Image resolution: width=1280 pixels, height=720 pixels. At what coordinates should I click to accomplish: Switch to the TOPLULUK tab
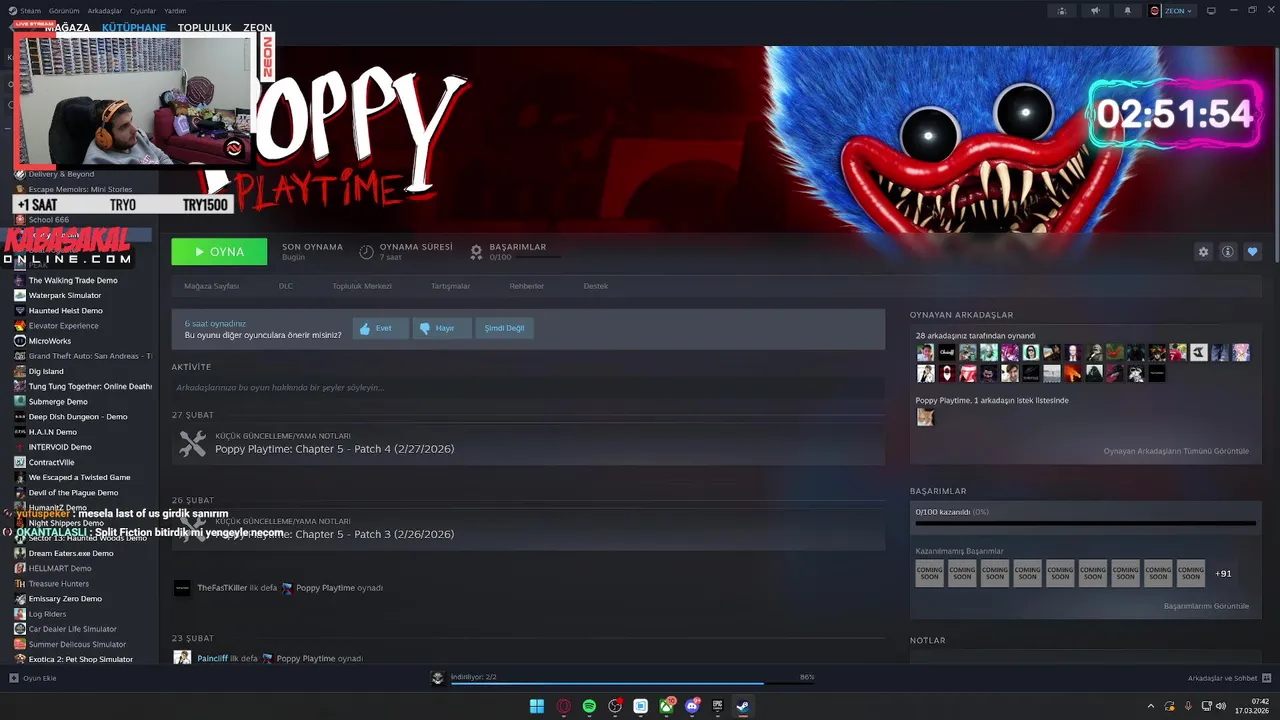coord(205,28)
